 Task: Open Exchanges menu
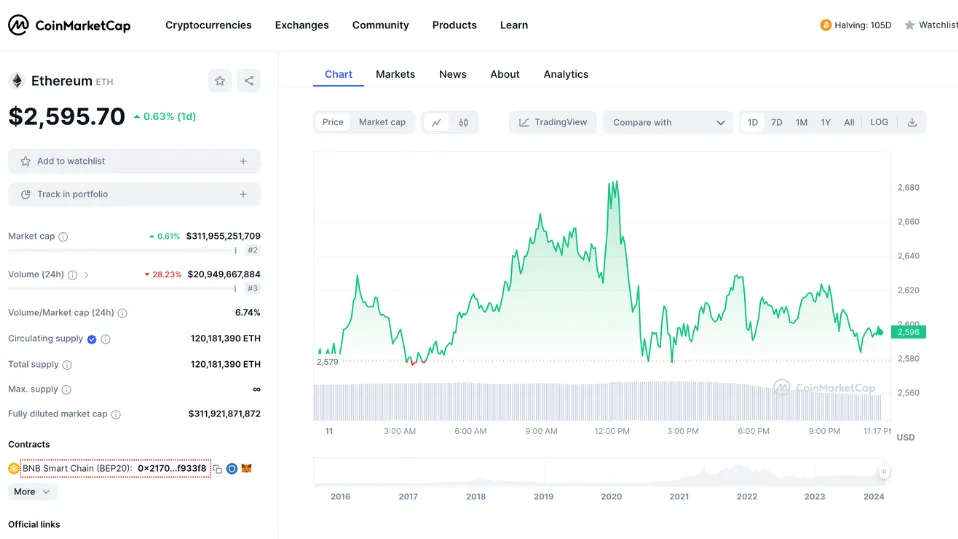pyautogui.click(x=302, y=25)
